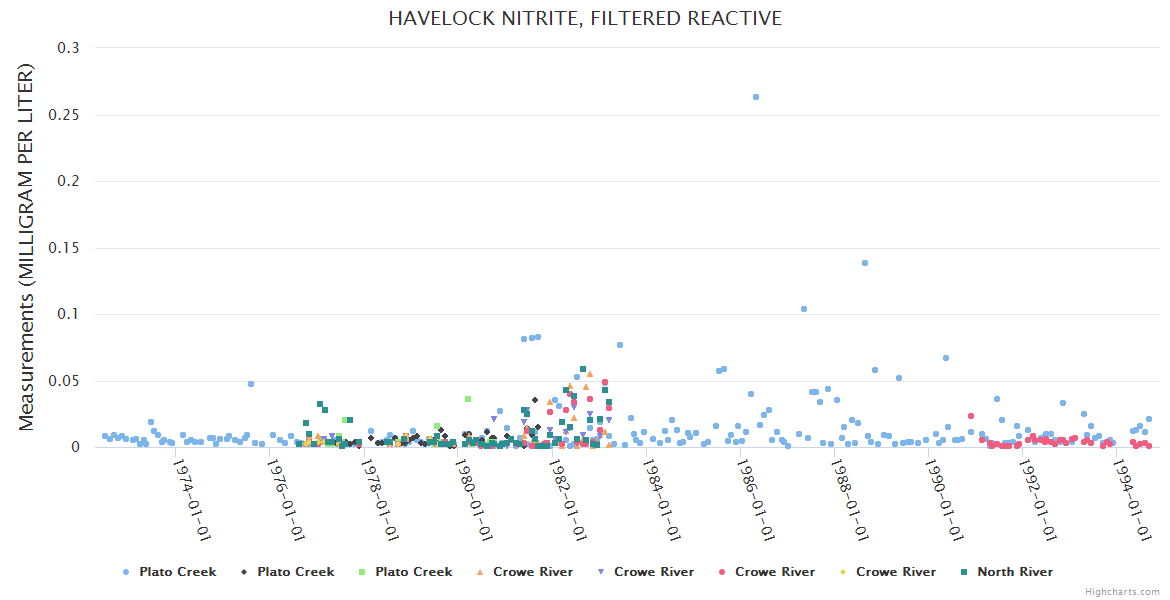Viewport: 1170px width, 600px height.
Task: Click the Havelock Nitrite chart title
Action: (x=585, y=19)
